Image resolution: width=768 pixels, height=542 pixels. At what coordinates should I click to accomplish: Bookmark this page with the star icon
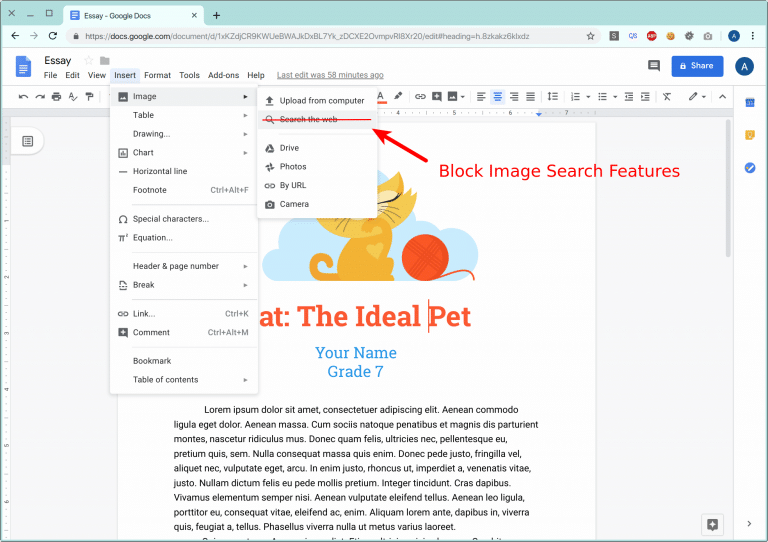click(590, 36)
